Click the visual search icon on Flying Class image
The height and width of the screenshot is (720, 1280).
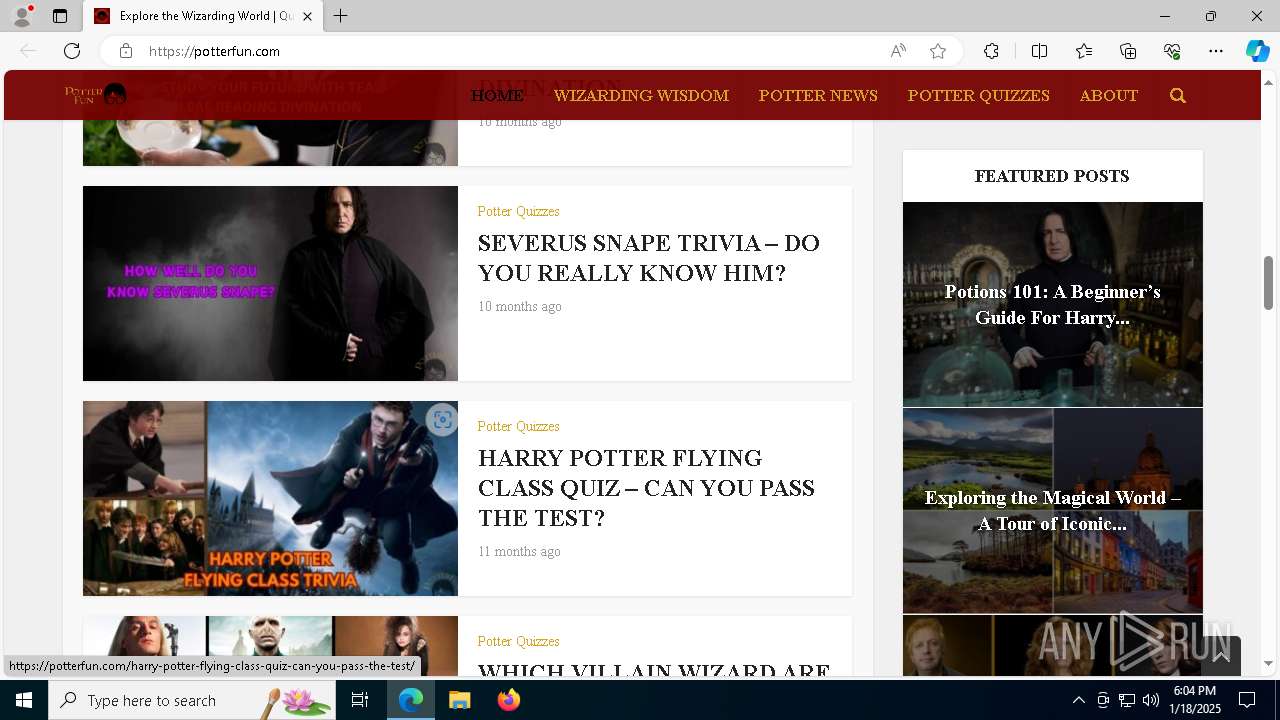441,420
